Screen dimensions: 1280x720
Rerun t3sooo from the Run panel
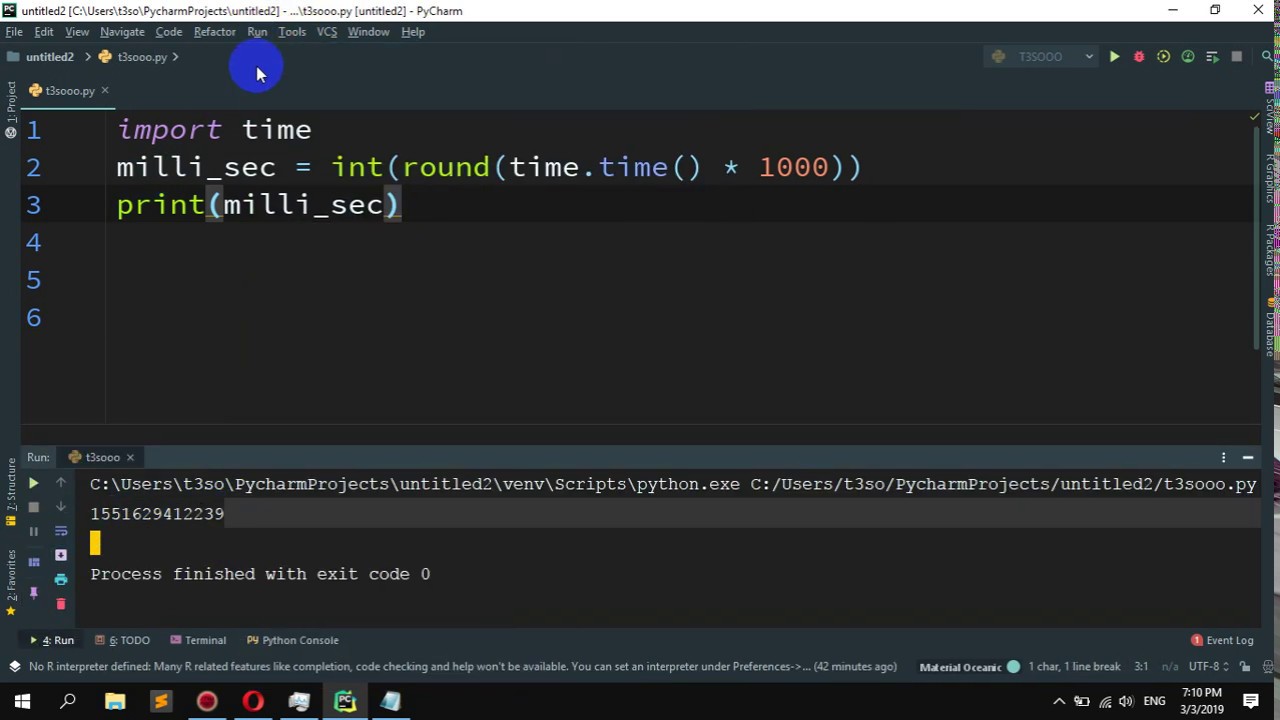click(x=33, y=484)
